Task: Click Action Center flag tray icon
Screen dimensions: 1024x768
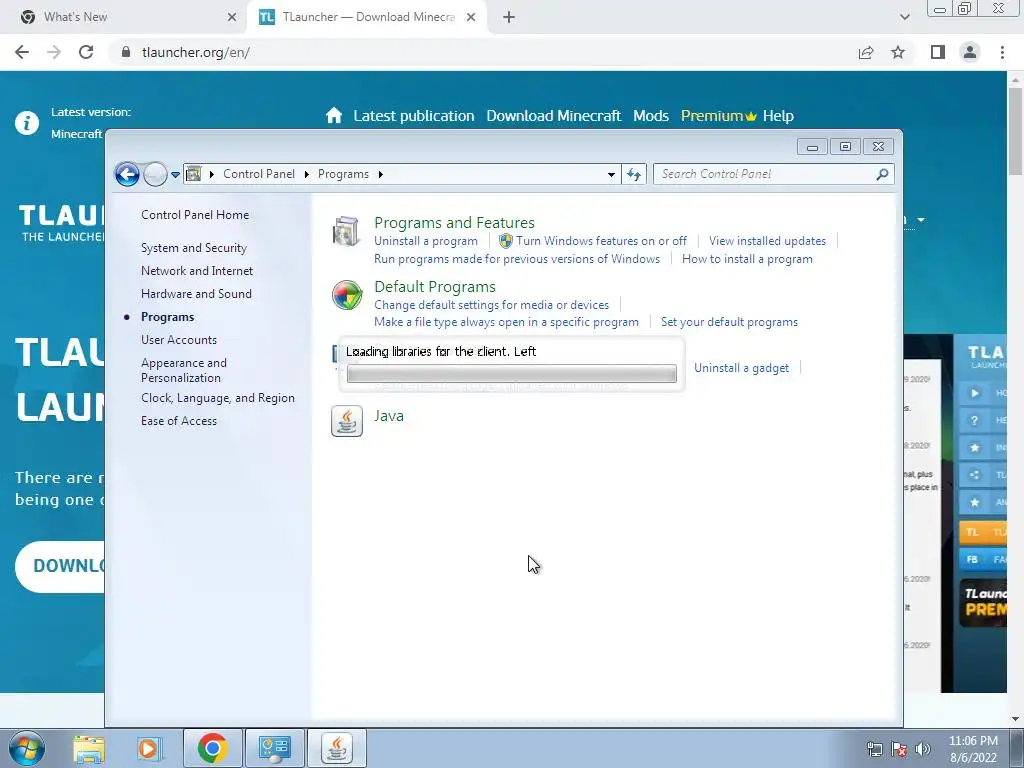Action: click(x=899, y=749)
